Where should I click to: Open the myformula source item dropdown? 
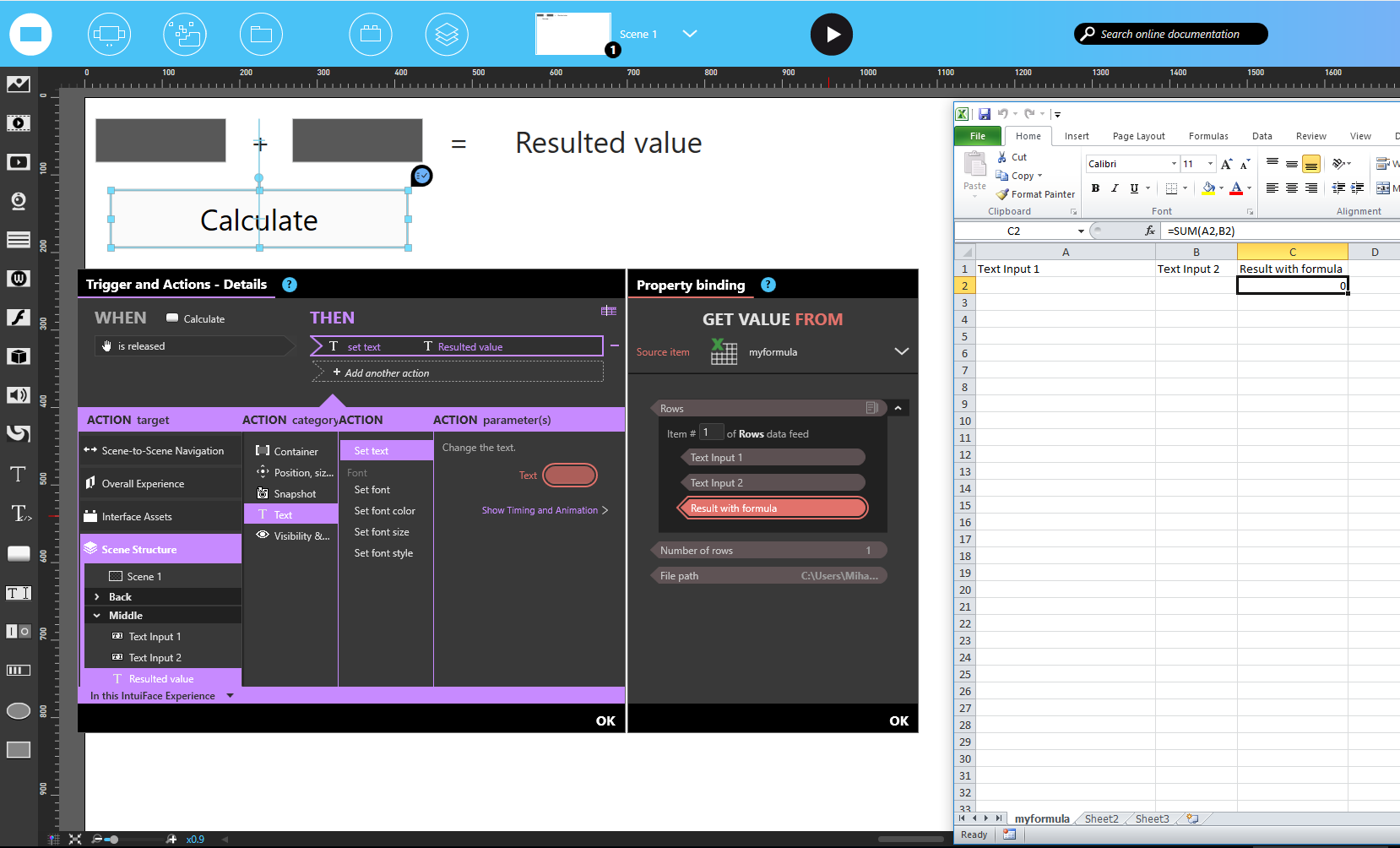point(901,351)
